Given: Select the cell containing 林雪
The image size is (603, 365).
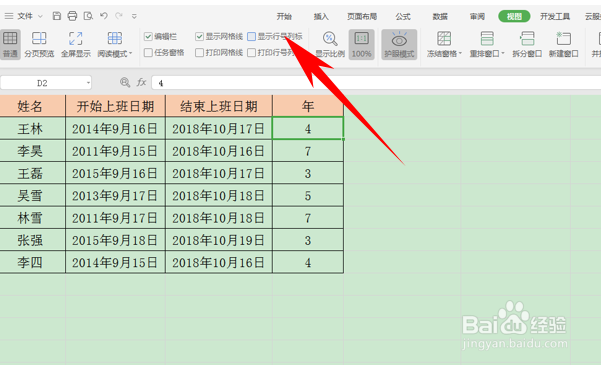Looking at the screenshot, I should [32, 218].
